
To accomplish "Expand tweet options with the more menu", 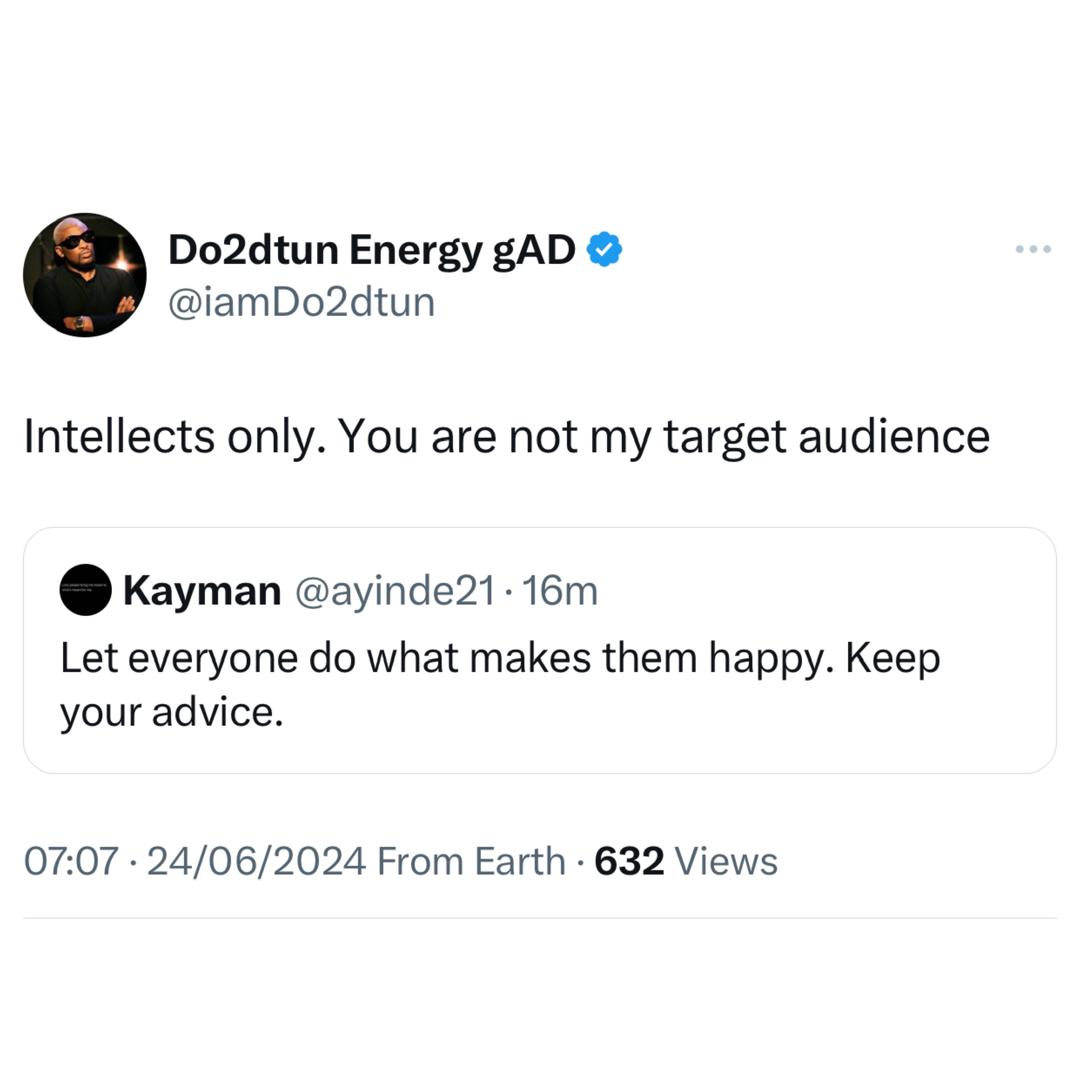I will click(1035, 249).
